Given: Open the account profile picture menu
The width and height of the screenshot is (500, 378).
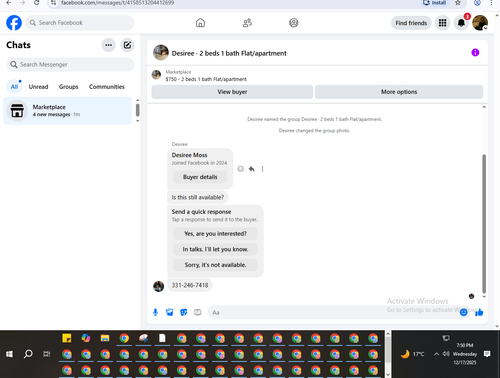Looking at the screenshot, I should coord(480,23).
